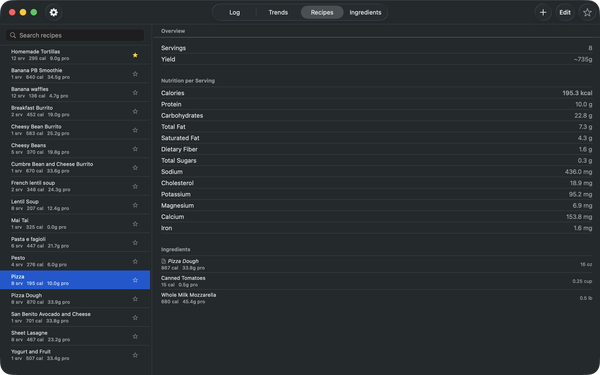
Task: Focus the Search recipes field
Action: [x=75, y=35]
